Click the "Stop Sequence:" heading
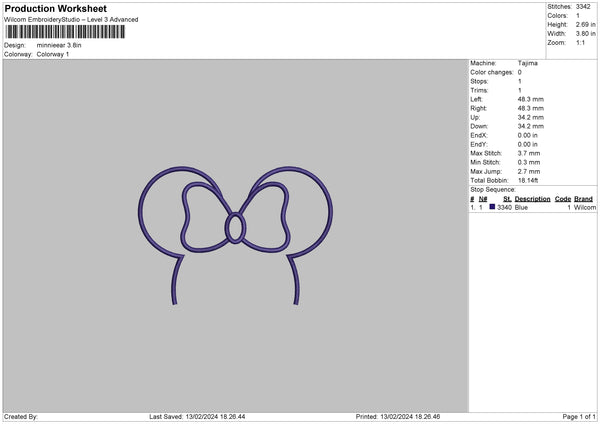The width and height of the screenshot is (600, 424). 493,190
